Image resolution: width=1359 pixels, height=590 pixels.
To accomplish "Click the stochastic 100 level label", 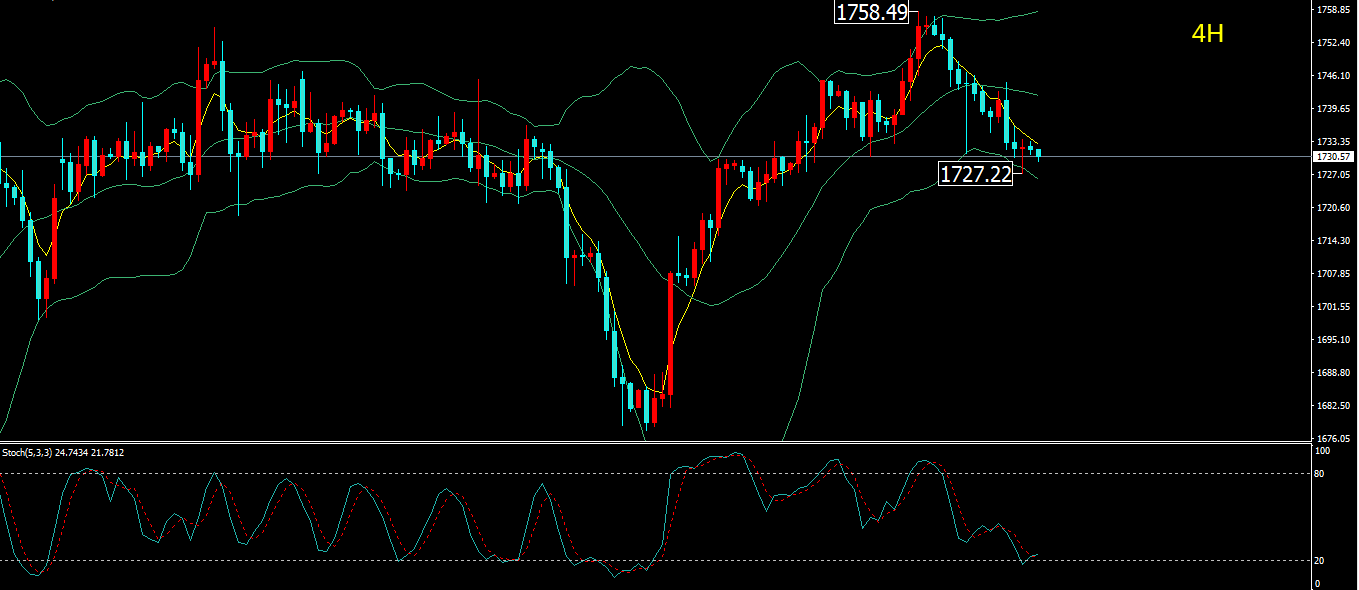I will coord(1321,451).
